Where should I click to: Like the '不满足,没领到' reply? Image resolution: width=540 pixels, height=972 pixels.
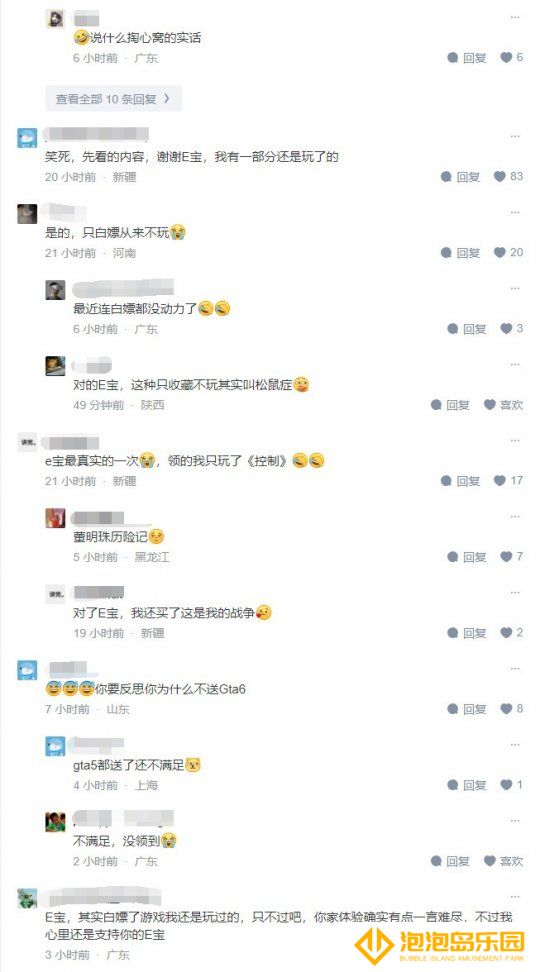tap(503, 861)
